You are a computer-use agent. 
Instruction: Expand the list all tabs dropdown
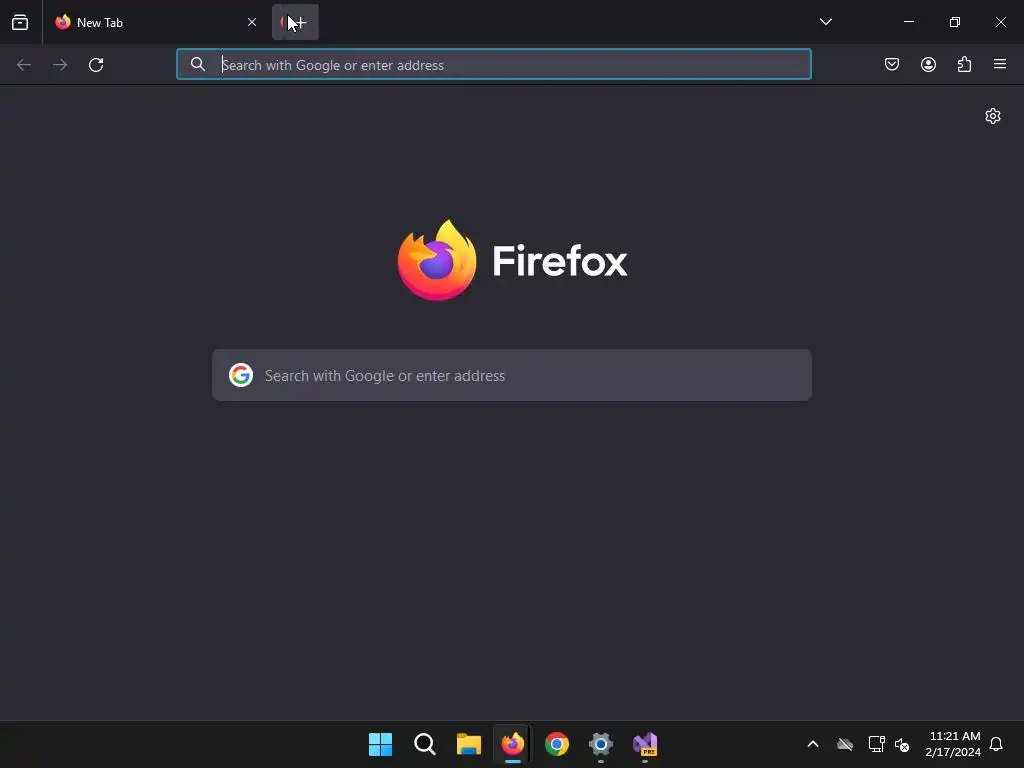tap(825, 22)
